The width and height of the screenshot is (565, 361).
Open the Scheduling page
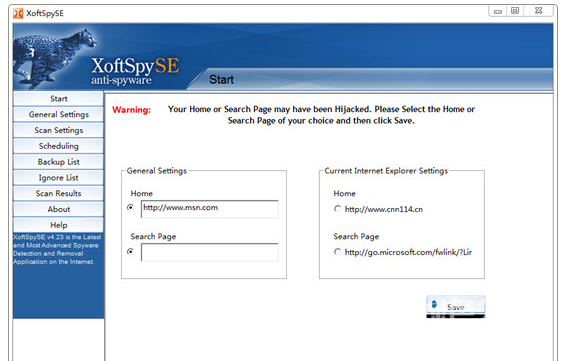coord(58,146)
